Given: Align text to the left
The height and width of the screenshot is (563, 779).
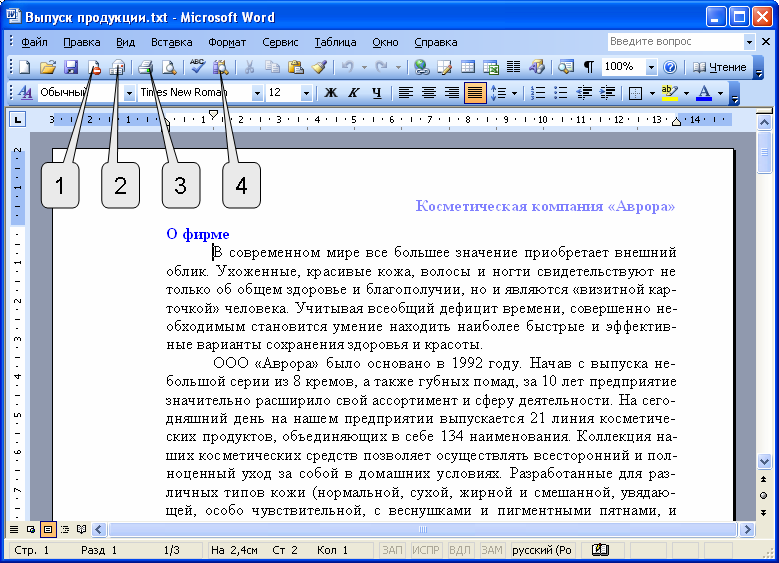Looking at the screenshot, I should click(405, 93).
